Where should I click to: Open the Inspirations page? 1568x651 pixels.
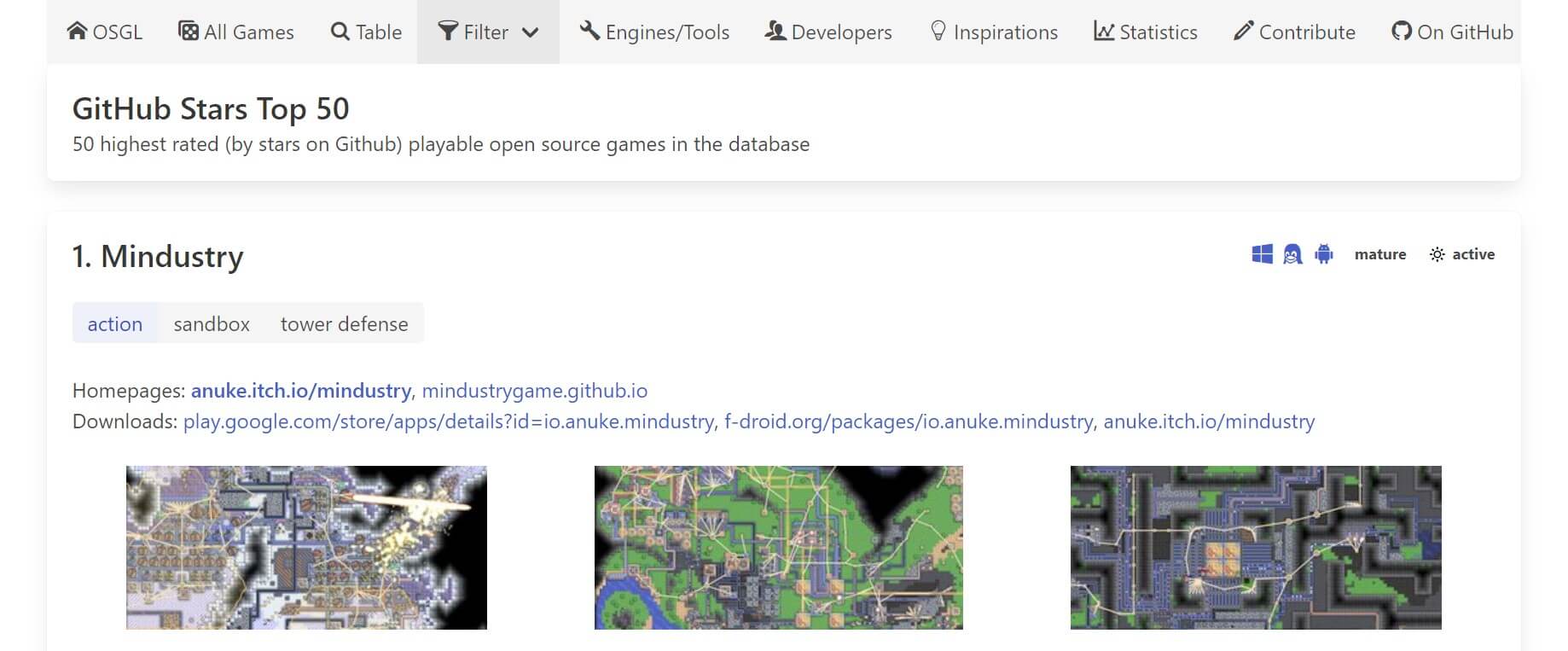tap(994, 32)
